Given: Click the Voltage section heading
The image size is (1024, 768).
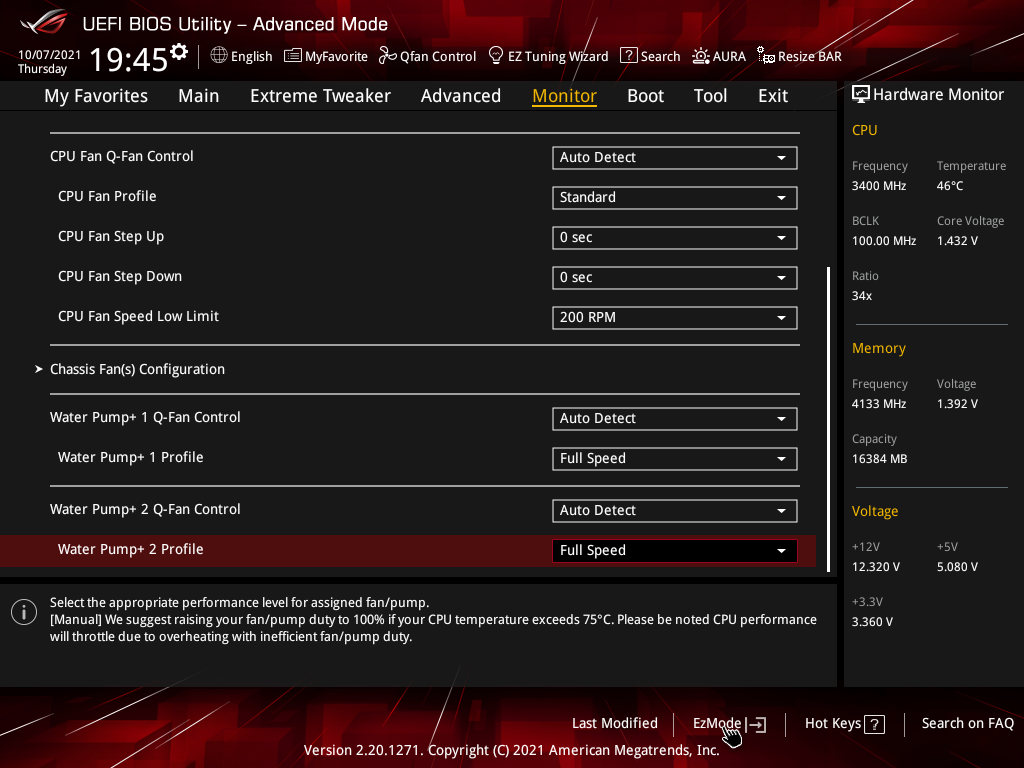Looking at the screenshot, I should (874, 511).
